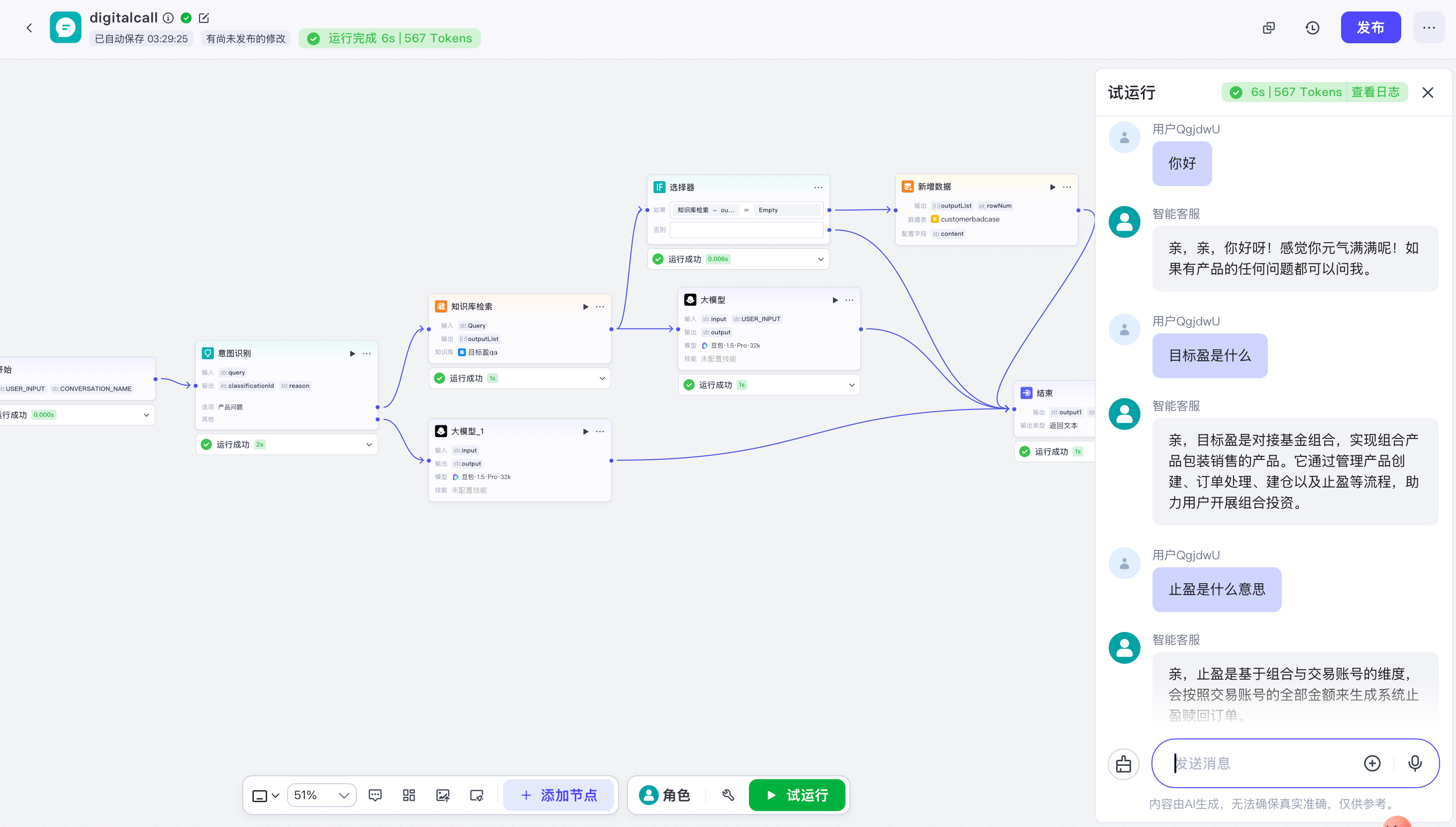Click the clear conversation broom icon
Image resolution: width=1456 pixels, height=827 pixels.
tap(1123, 764)
